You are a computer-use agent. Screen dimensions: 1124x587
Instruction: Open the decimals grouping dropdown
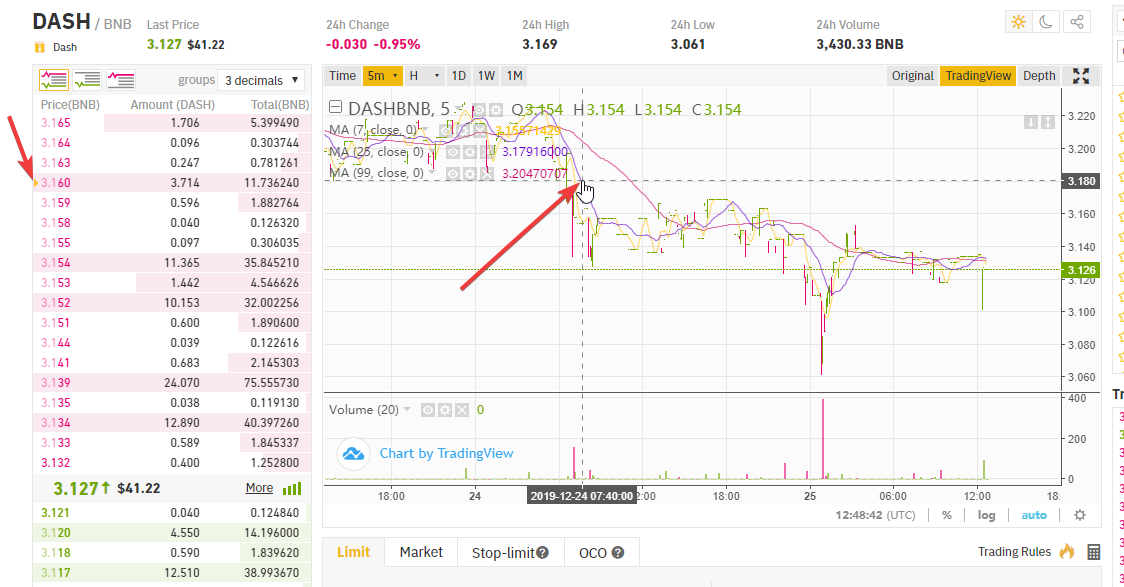coord(262,80)
